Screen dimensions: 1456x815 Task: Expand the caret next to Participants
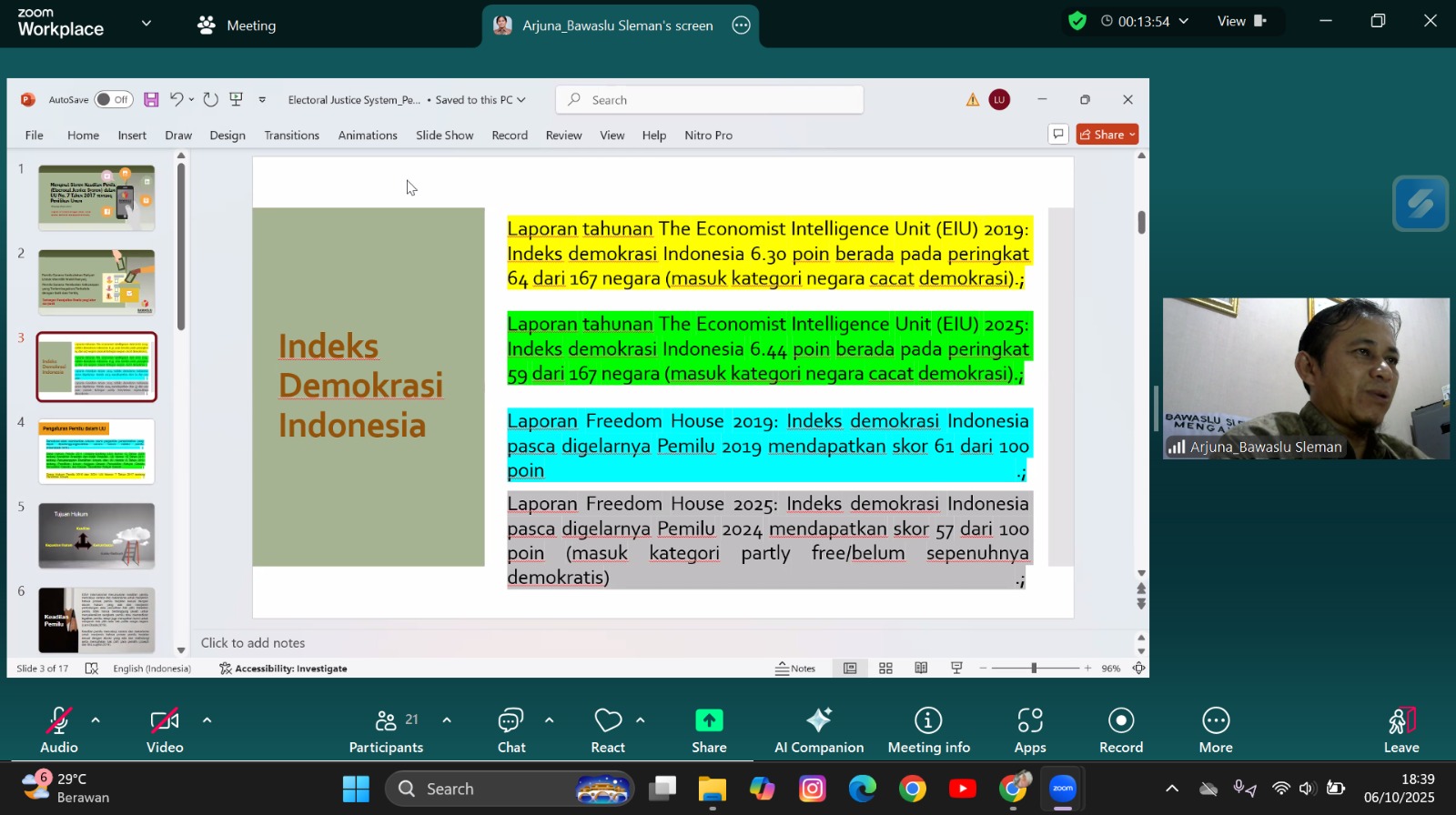(x=446, y=720)
